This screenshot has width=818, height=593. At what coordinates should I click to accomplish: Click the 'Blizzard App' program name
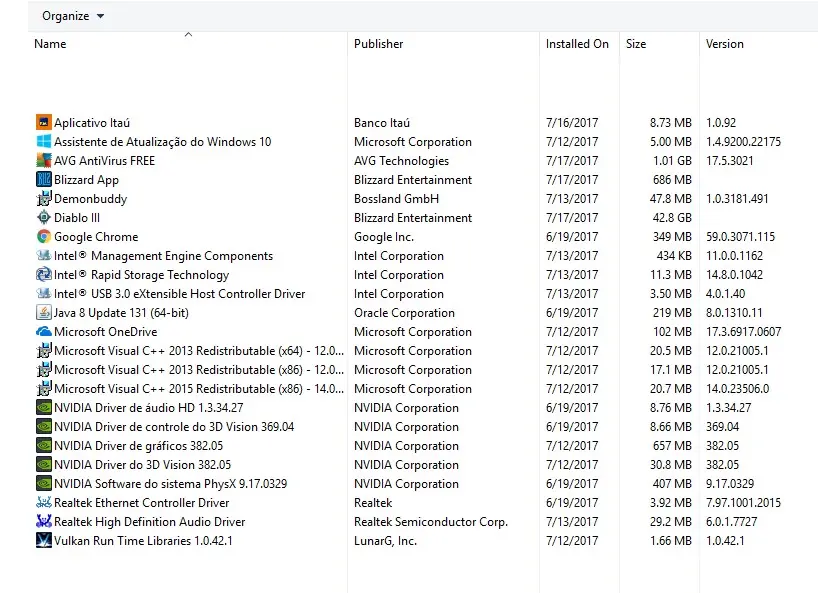pos(87,180)
